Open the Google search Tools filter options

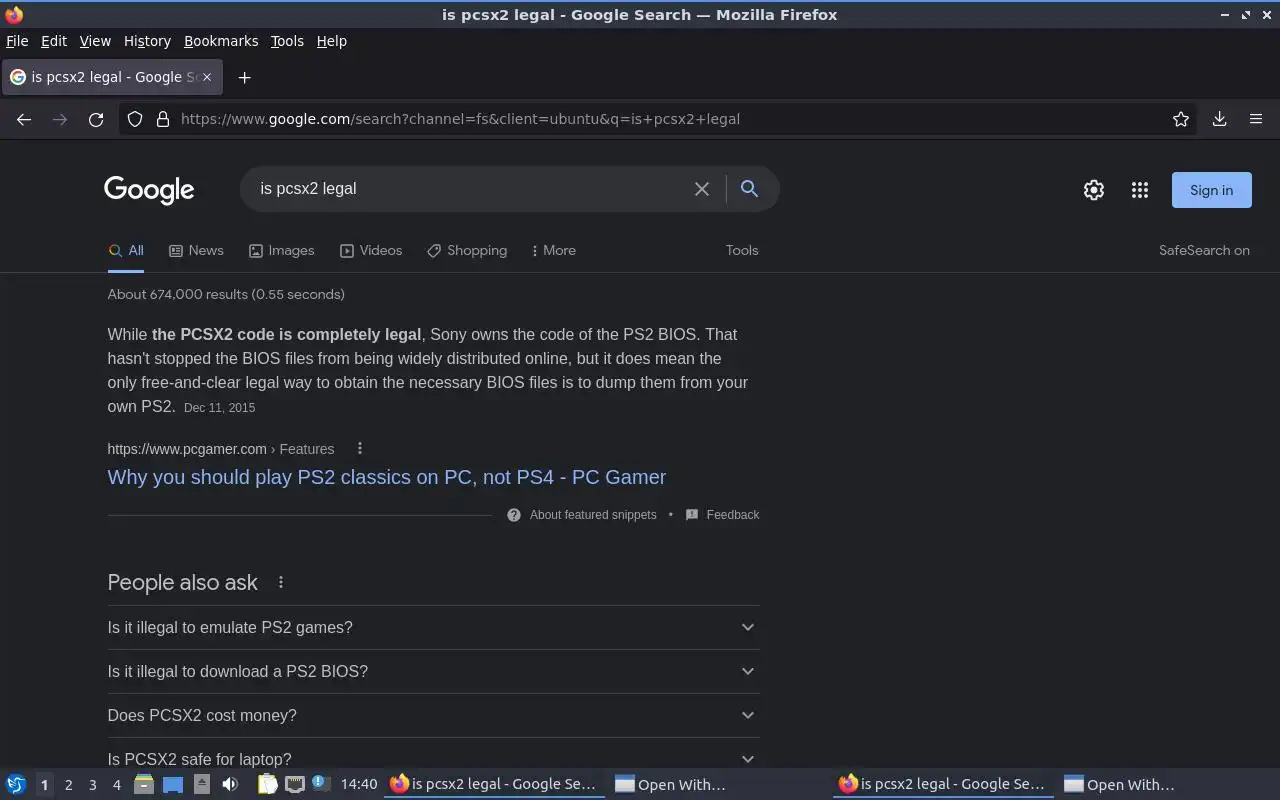click(x=742, y=250)
